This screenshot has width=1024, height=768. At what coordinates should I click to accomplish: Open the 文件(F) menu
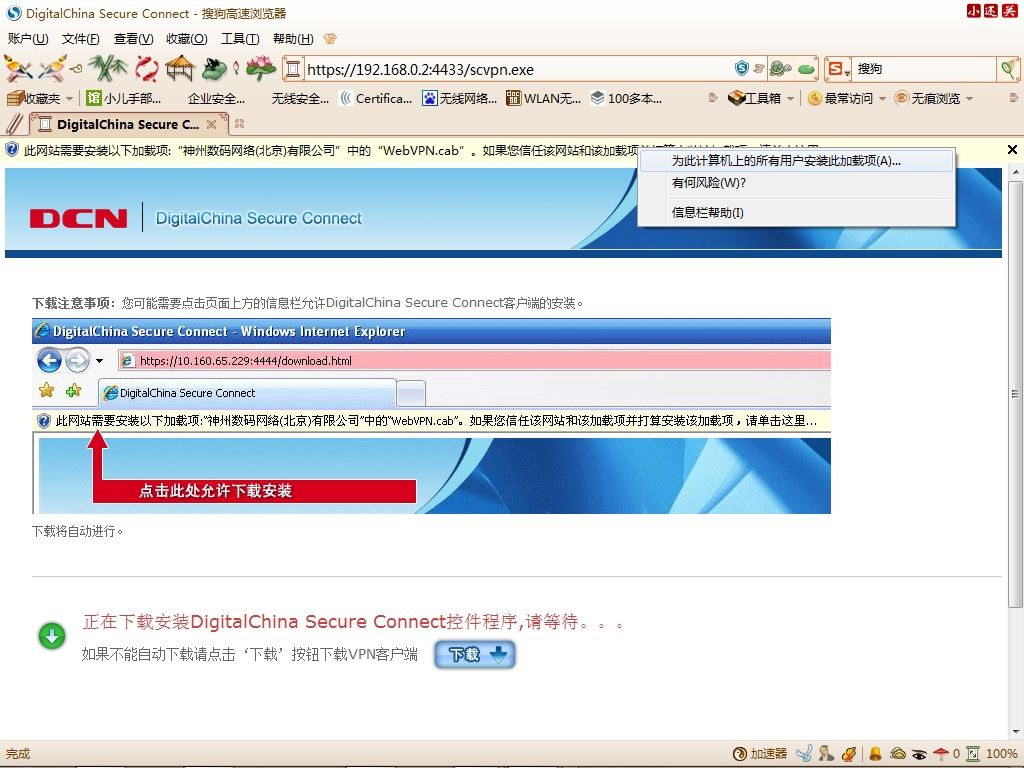(80, 39)
